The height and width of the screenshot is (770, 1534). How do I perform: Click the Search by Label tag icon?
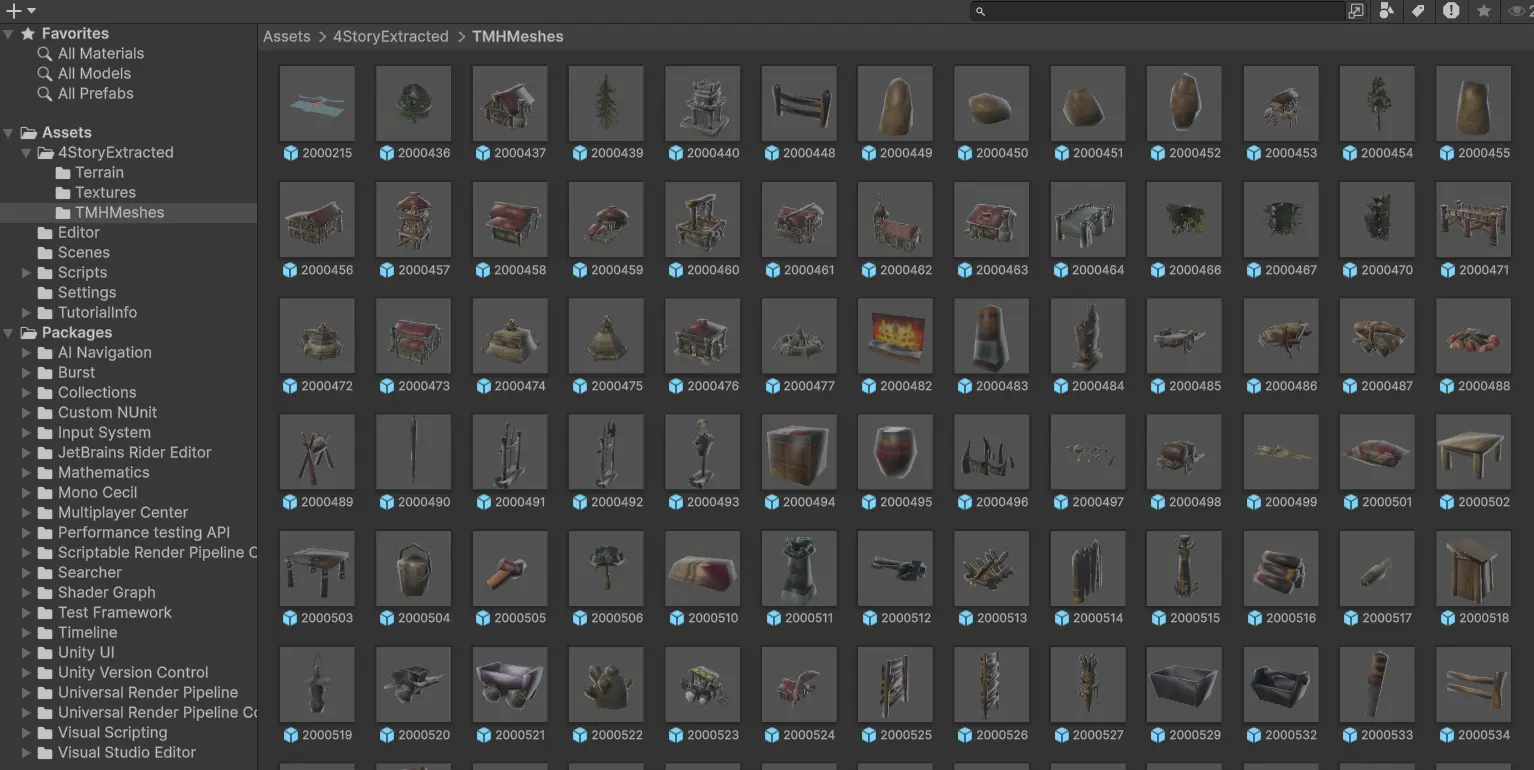pos(1418,11)
